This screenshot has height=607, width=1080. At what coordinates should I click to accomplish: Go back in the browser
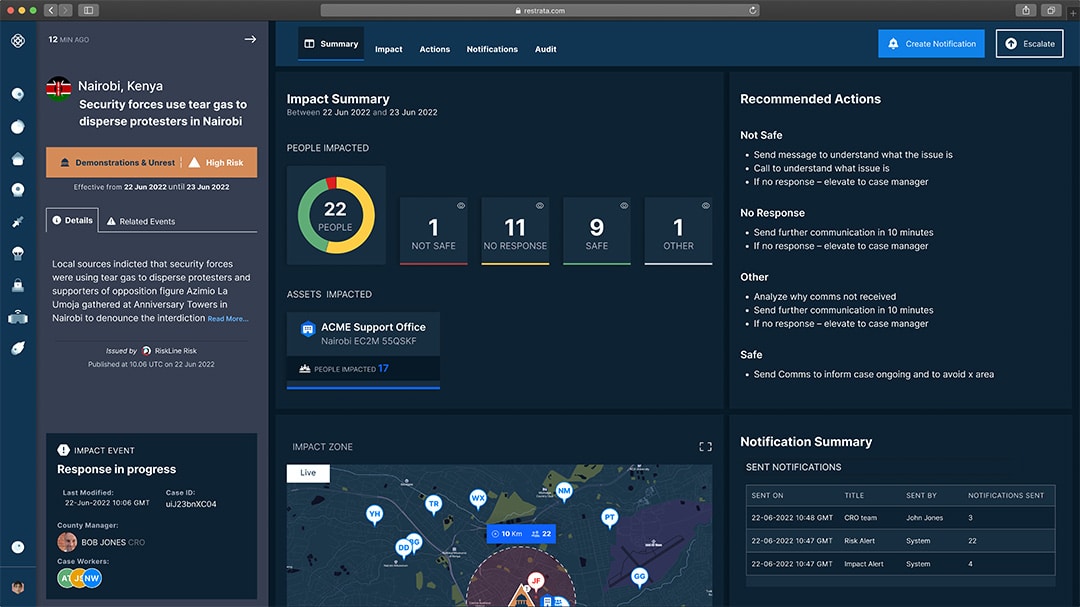[x=51, y=10]
